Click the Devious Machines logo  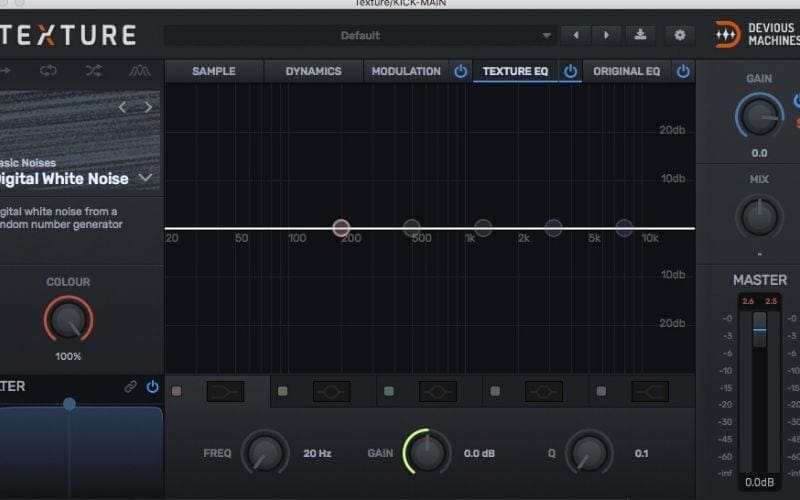pyautogui.click(x=757, y=35)
